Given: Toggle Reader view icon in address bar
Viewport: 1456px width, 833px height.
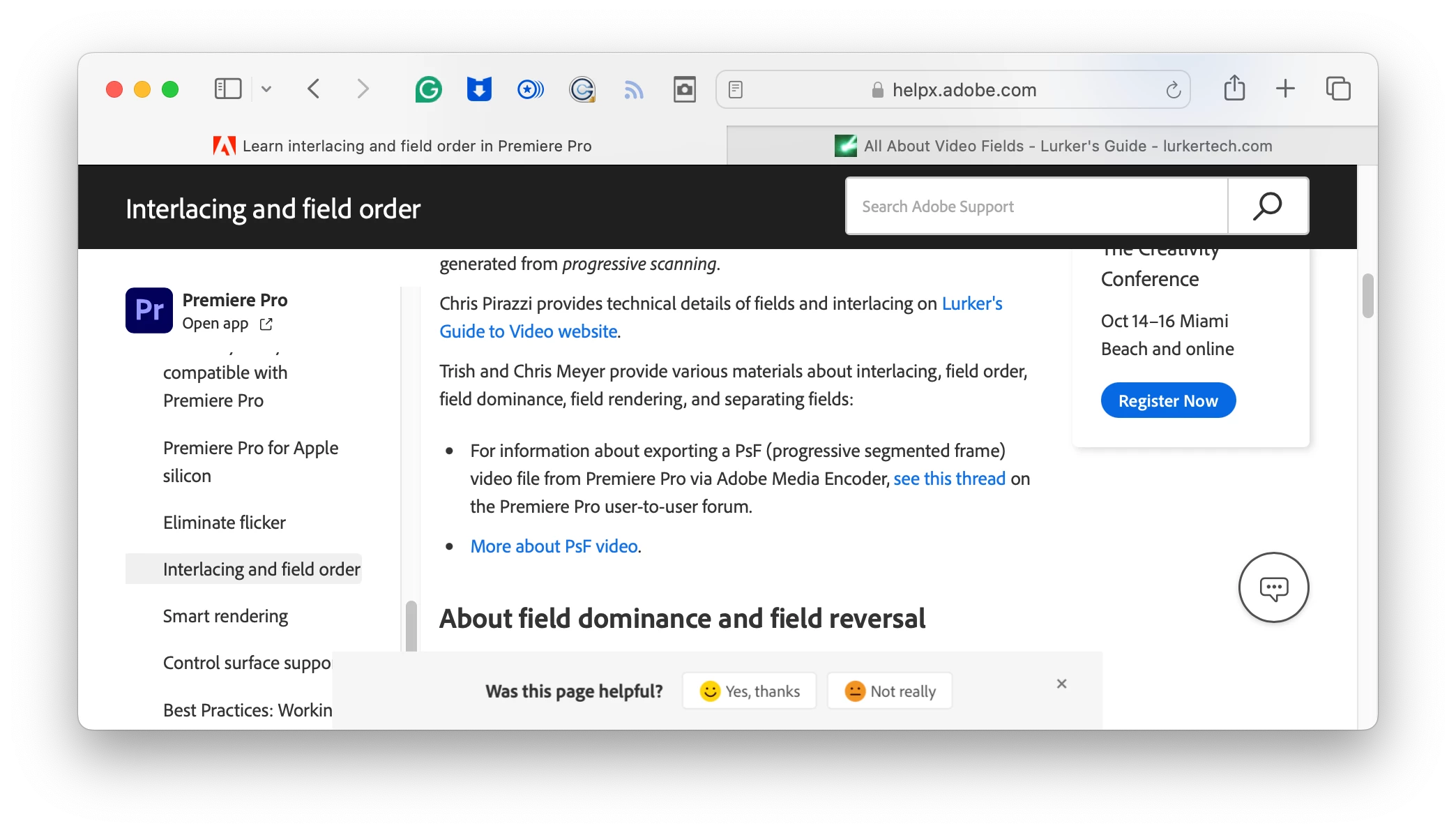Looking at the screenshot, I should (x=736, y=89).
